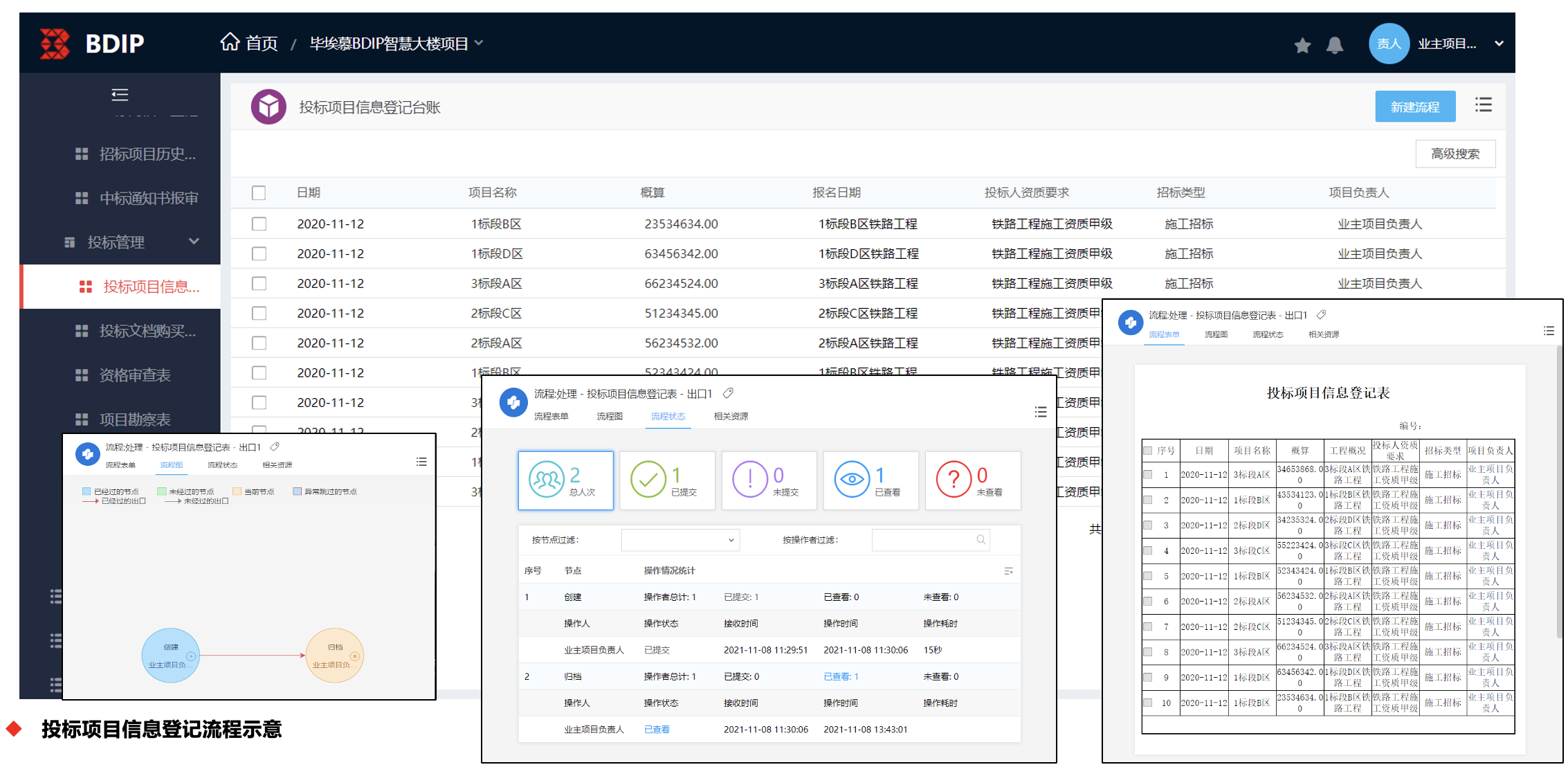Check the row checkbox for 2标段A区 56234532.00
This screenshot has height=767, width=1568.
click(x=259, y=343)
